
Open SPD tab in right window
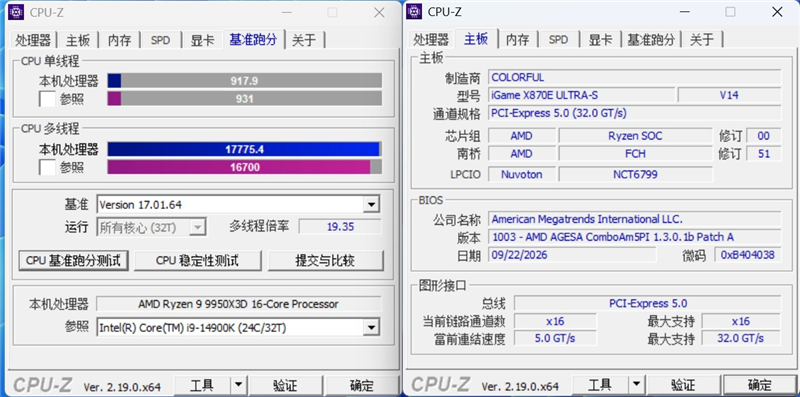click(x=558, y=40)
